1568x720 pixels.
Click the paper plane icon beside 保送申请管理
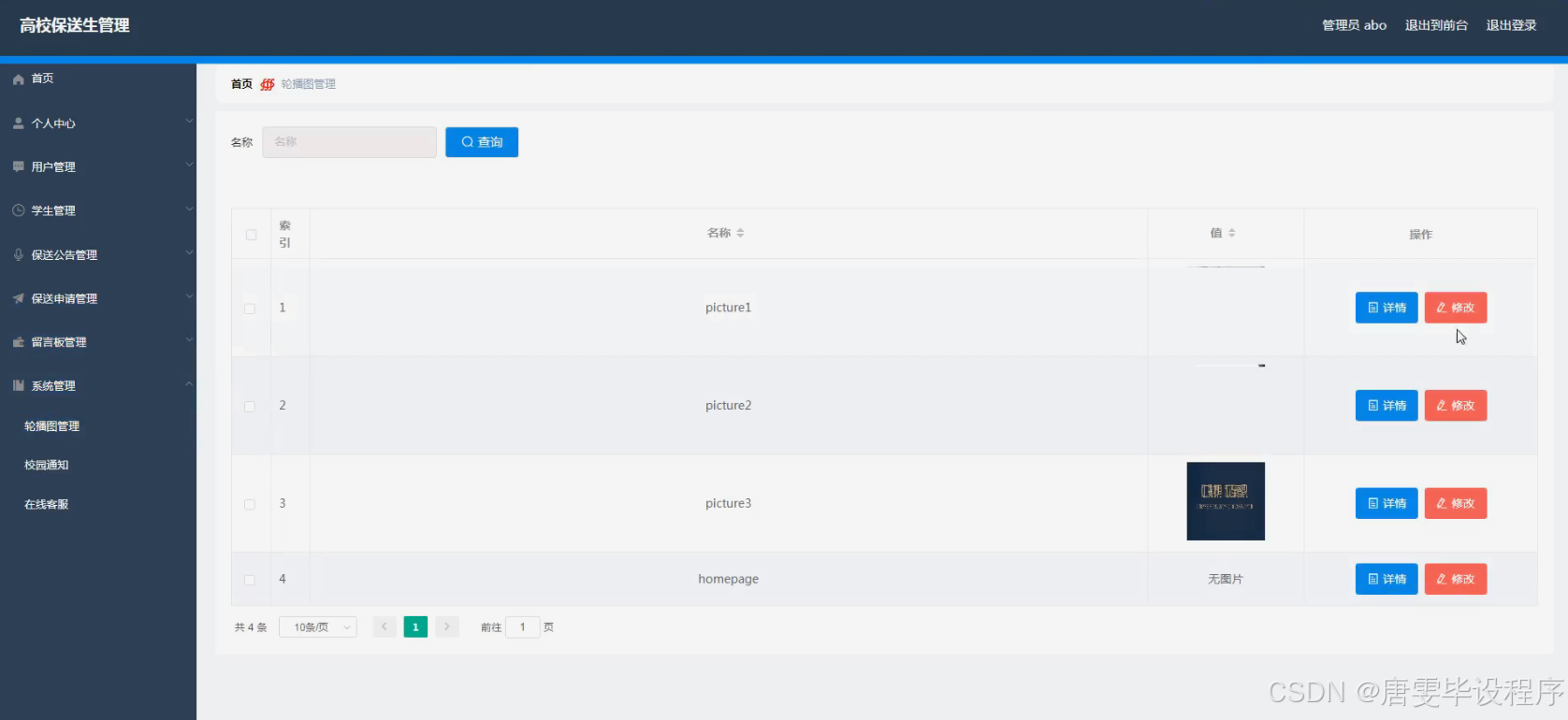point(18,298)
